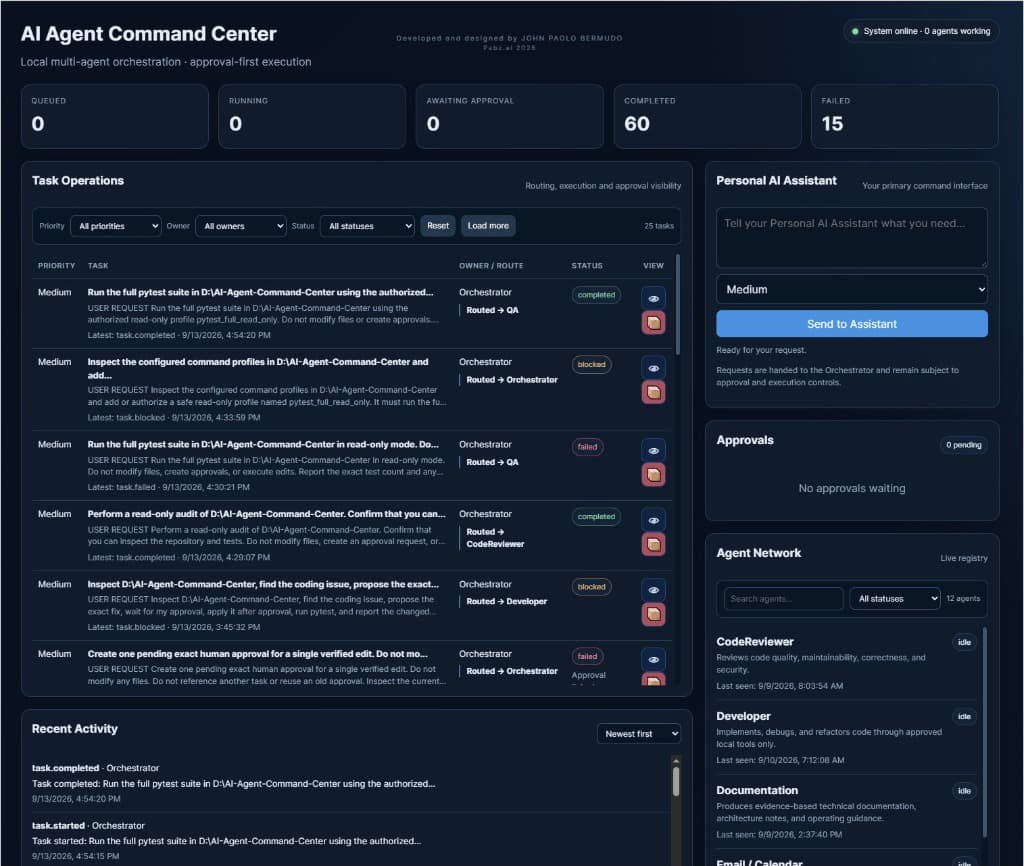Open the Medium priority dropdown in Personal AI Assistant

[x=852, y=289]
